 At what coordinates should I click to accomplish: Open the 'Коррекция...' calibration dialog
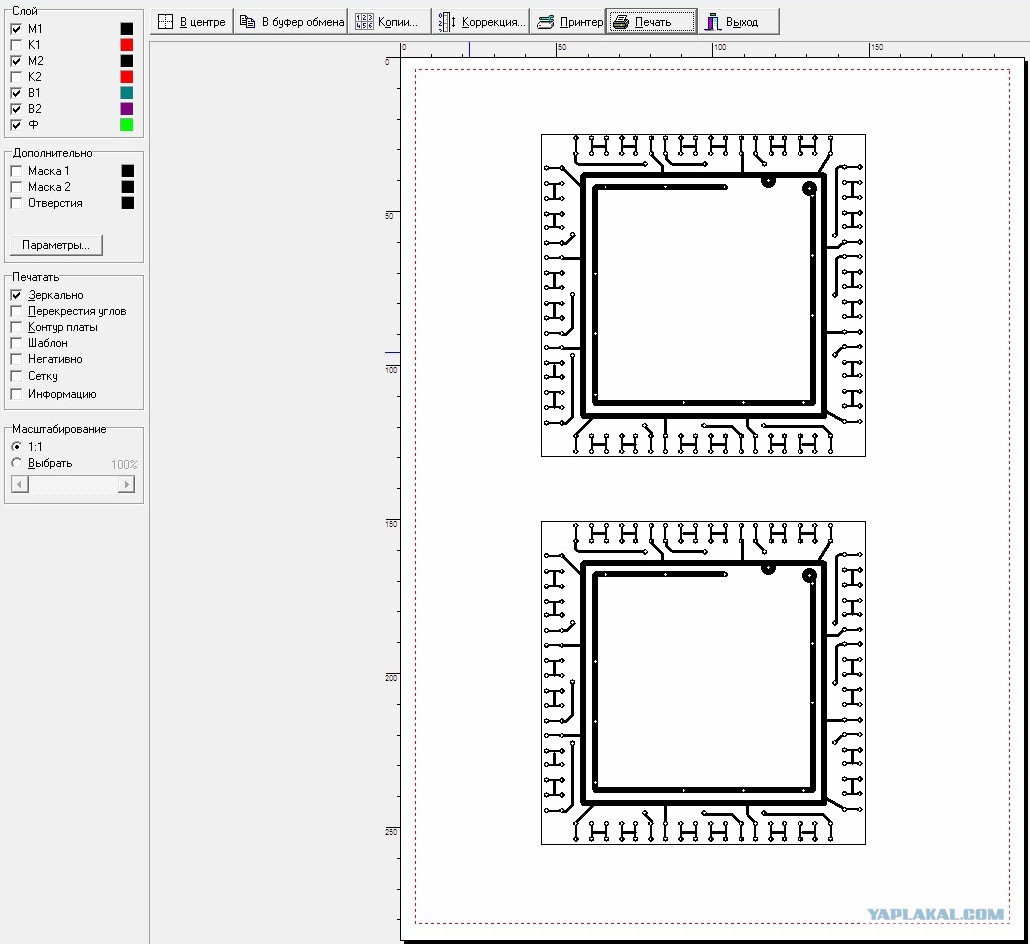[482, 22]
